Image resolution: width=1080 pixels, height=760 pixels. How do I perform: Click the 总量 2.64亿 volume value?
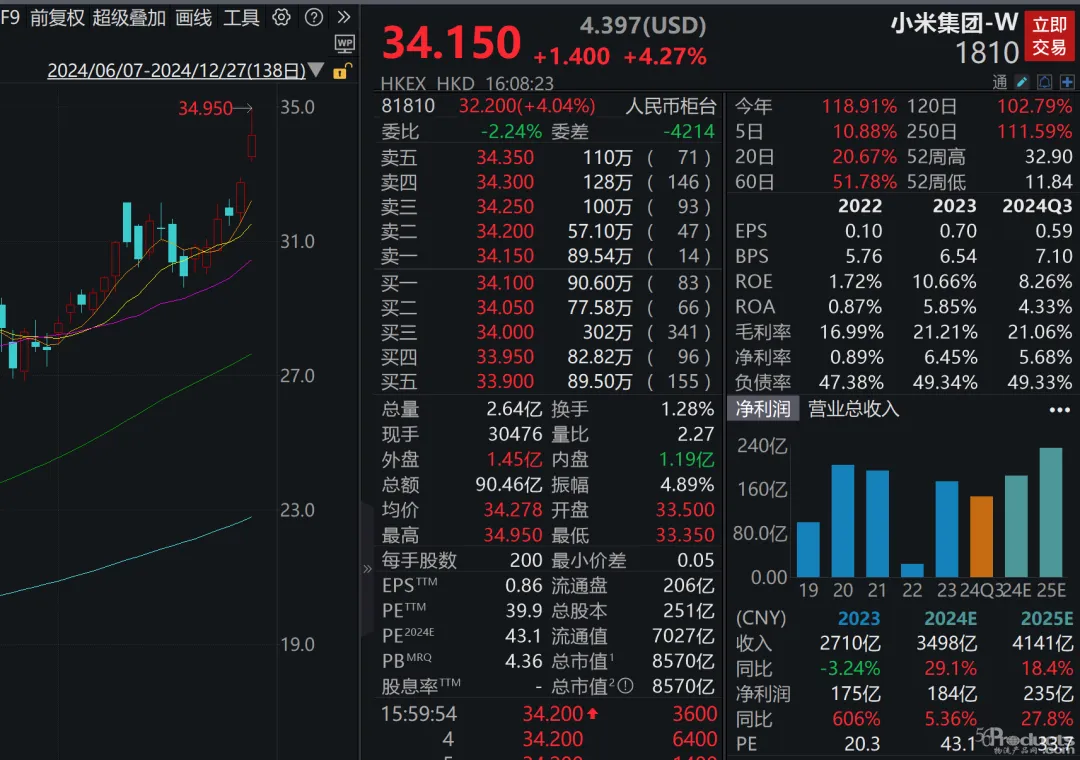point(514,409)
